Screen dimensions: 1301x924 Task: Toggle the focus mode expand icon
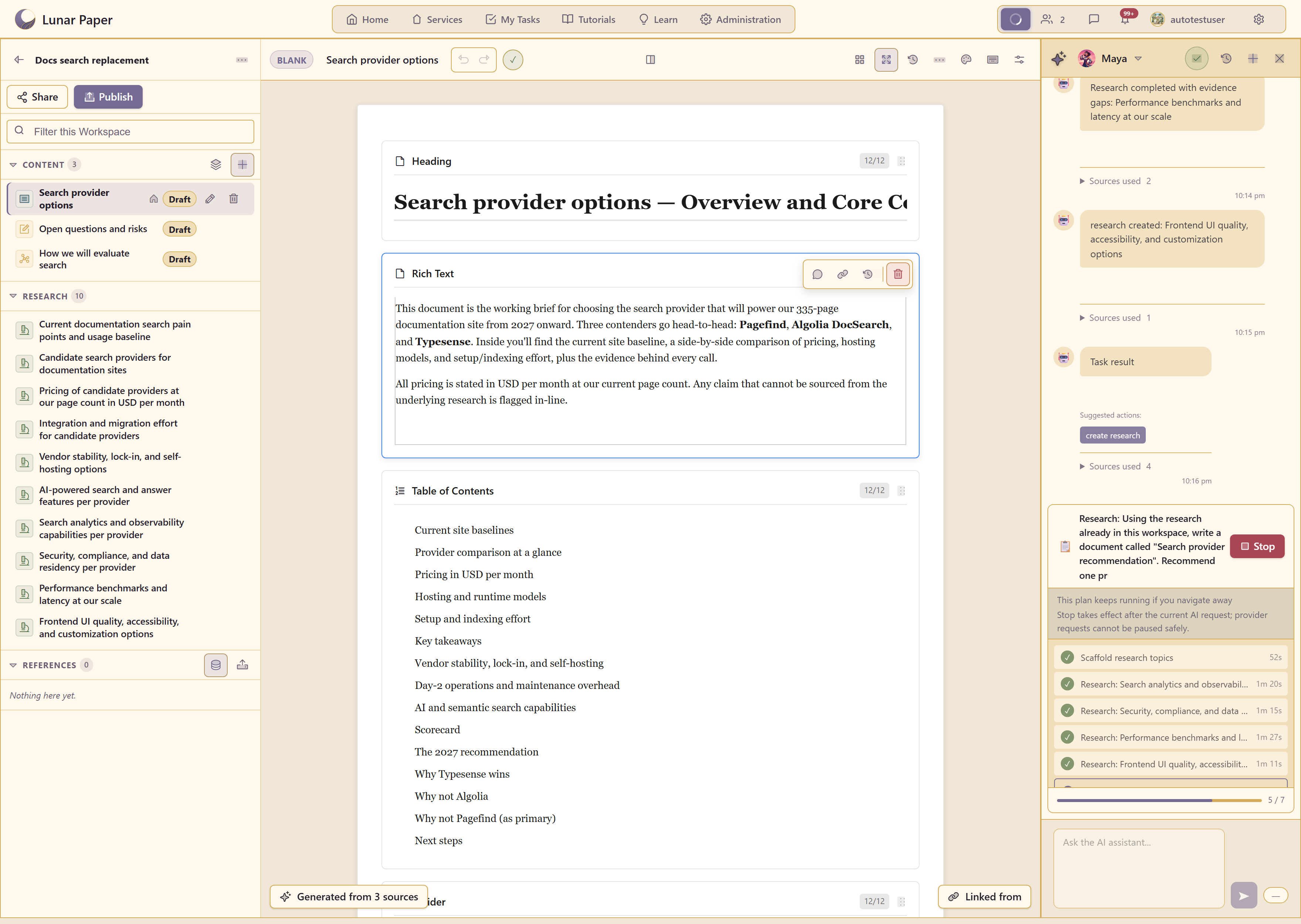click(x=886, y=60)
